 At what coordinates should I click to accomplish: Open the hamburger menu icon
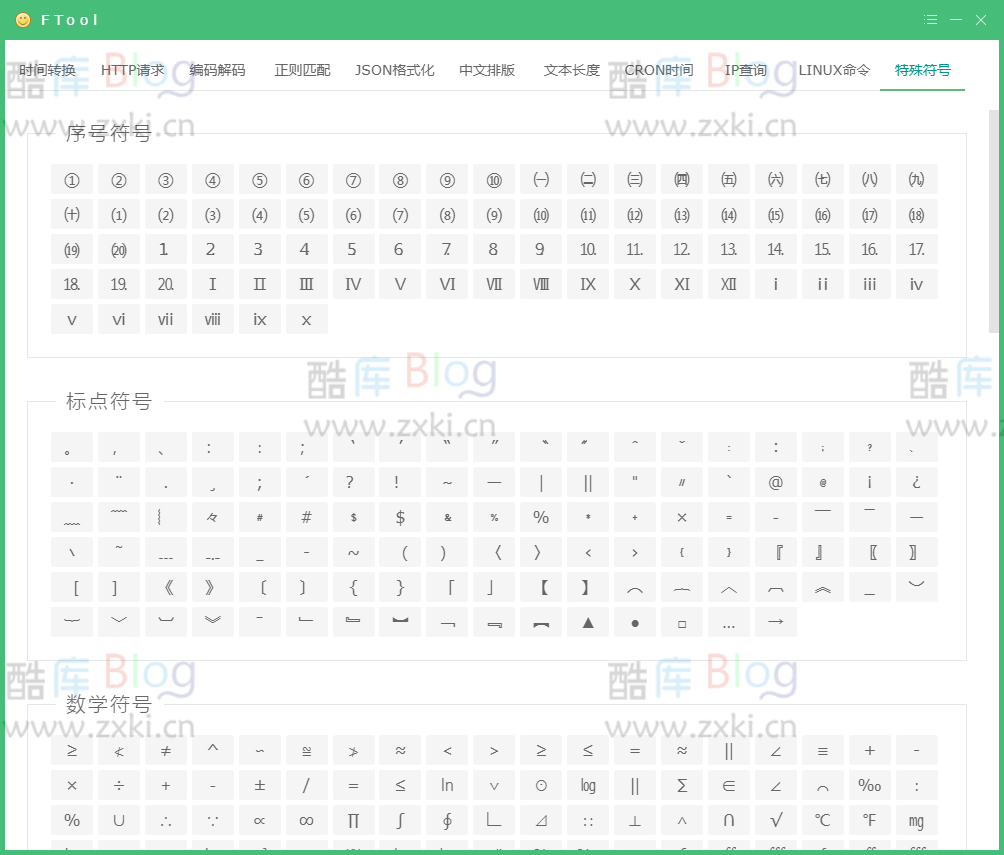[929, 19]
